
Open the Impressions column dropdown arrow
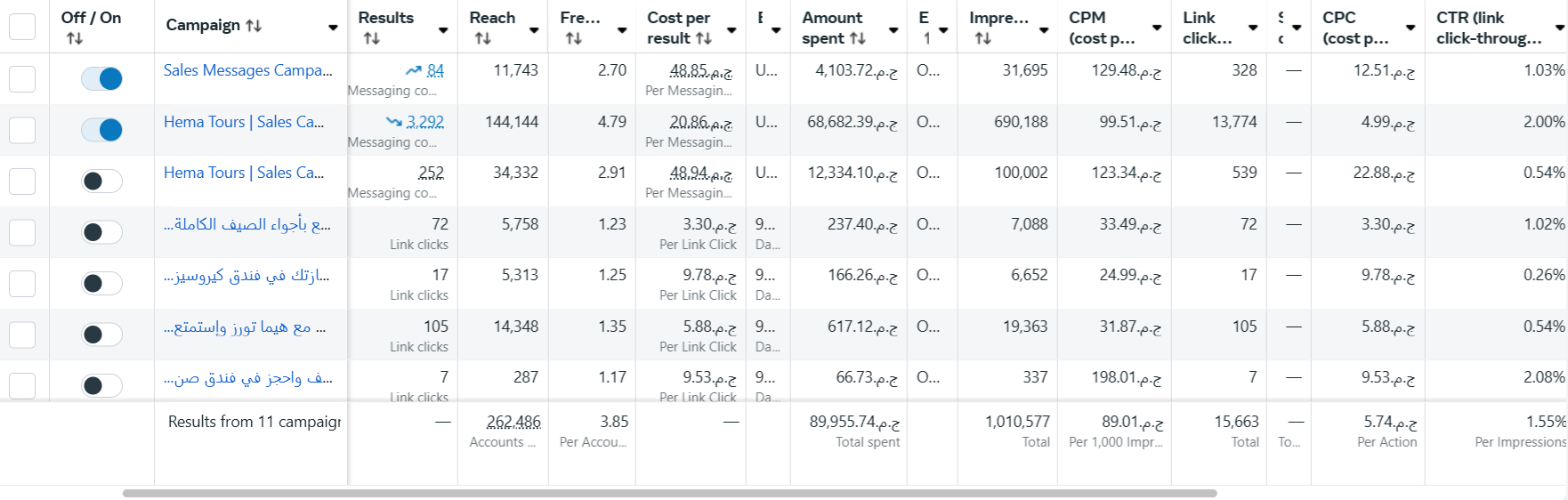[1044, 30]
